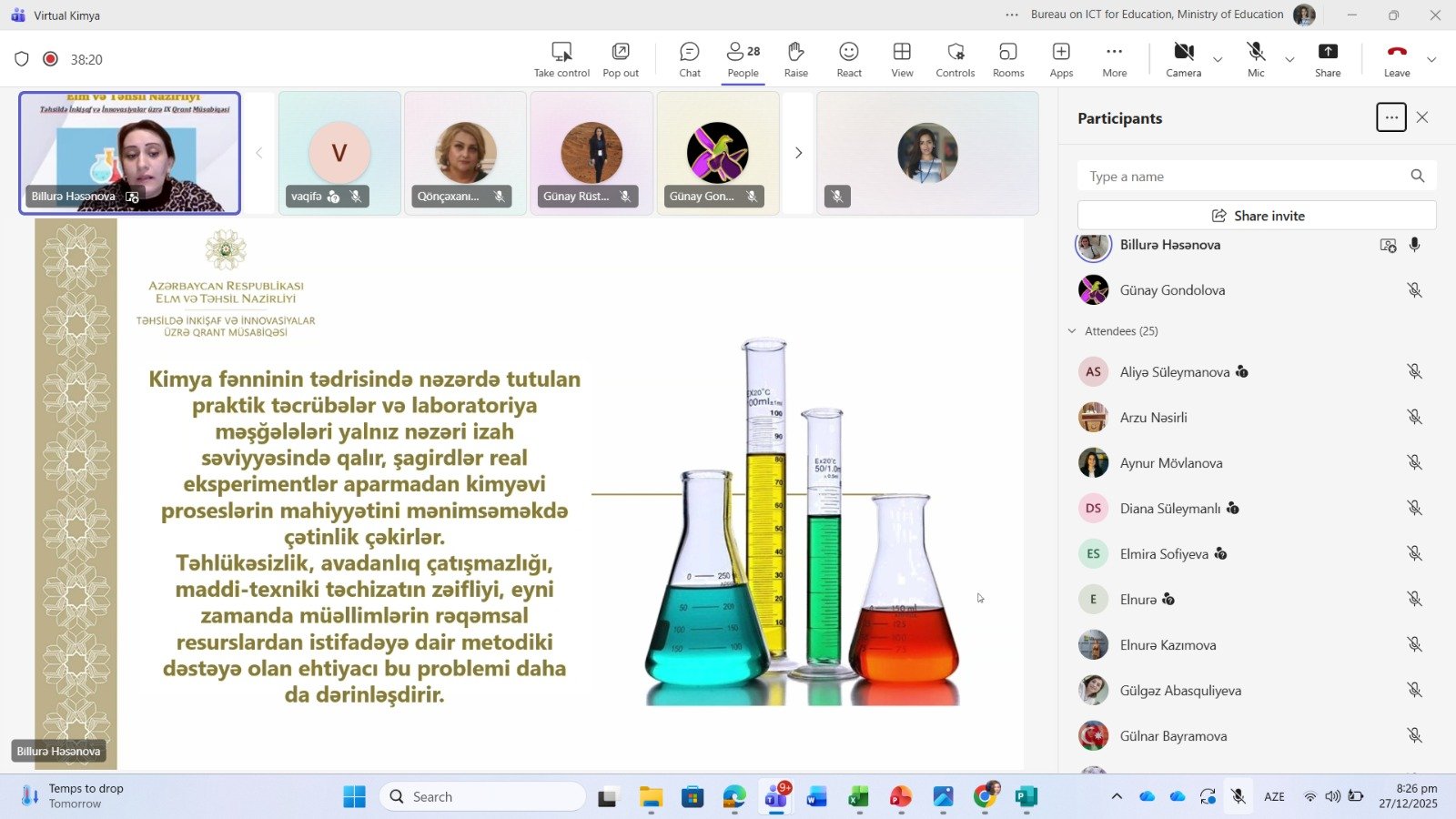Click the Type a name search field
Screen dimensions: 1456x819
pos(1242,177)
